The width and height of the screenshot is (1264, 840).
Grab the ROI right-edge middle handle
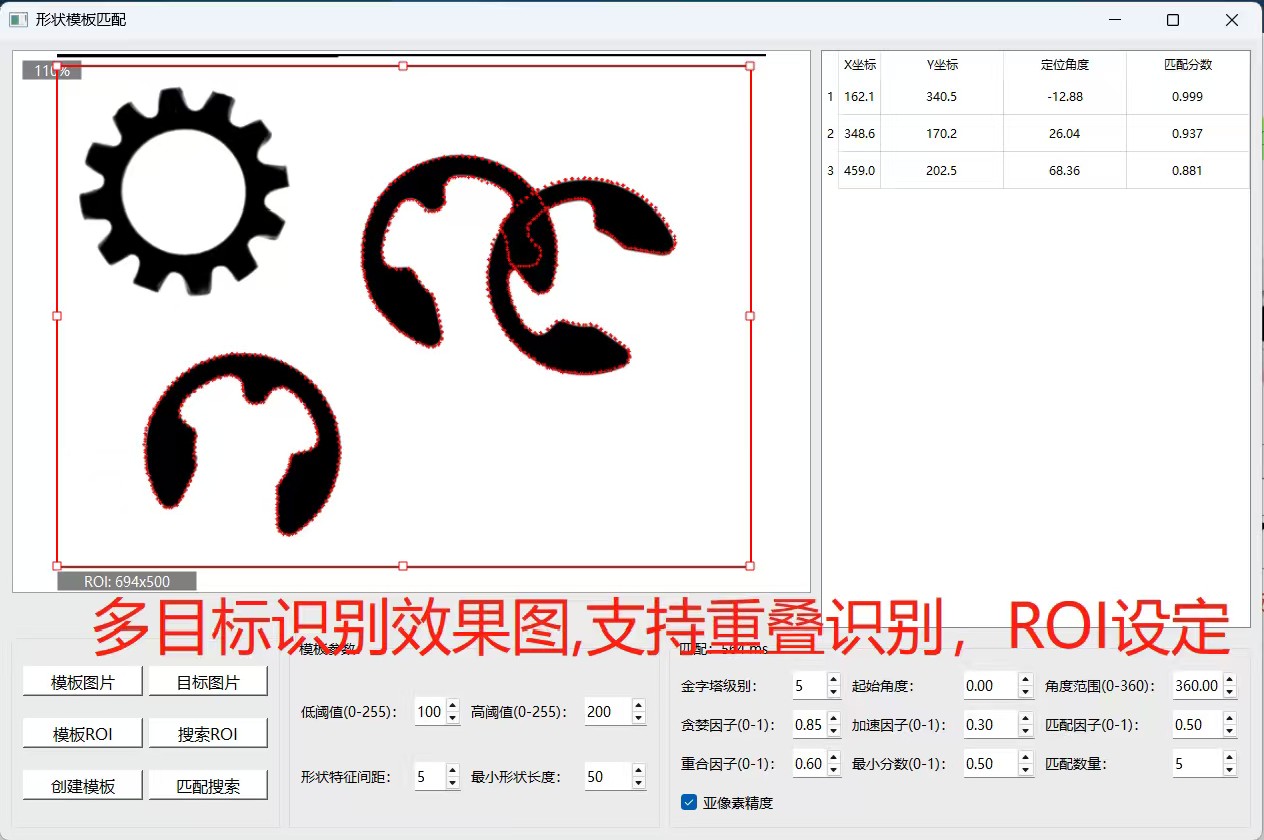[x=750, y=316]
